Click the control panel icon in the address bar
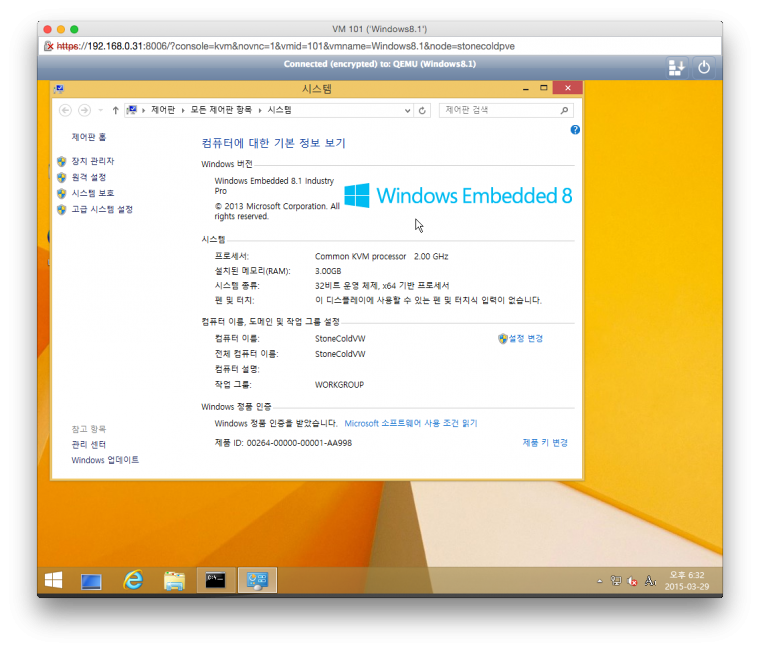 coord(132,110)
